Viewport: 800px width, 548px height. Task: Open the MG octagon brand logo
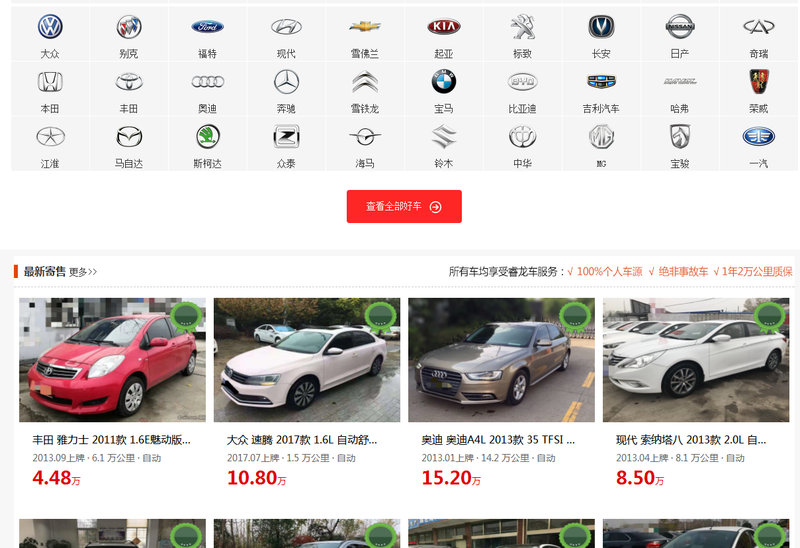click(x=601, y=137)
